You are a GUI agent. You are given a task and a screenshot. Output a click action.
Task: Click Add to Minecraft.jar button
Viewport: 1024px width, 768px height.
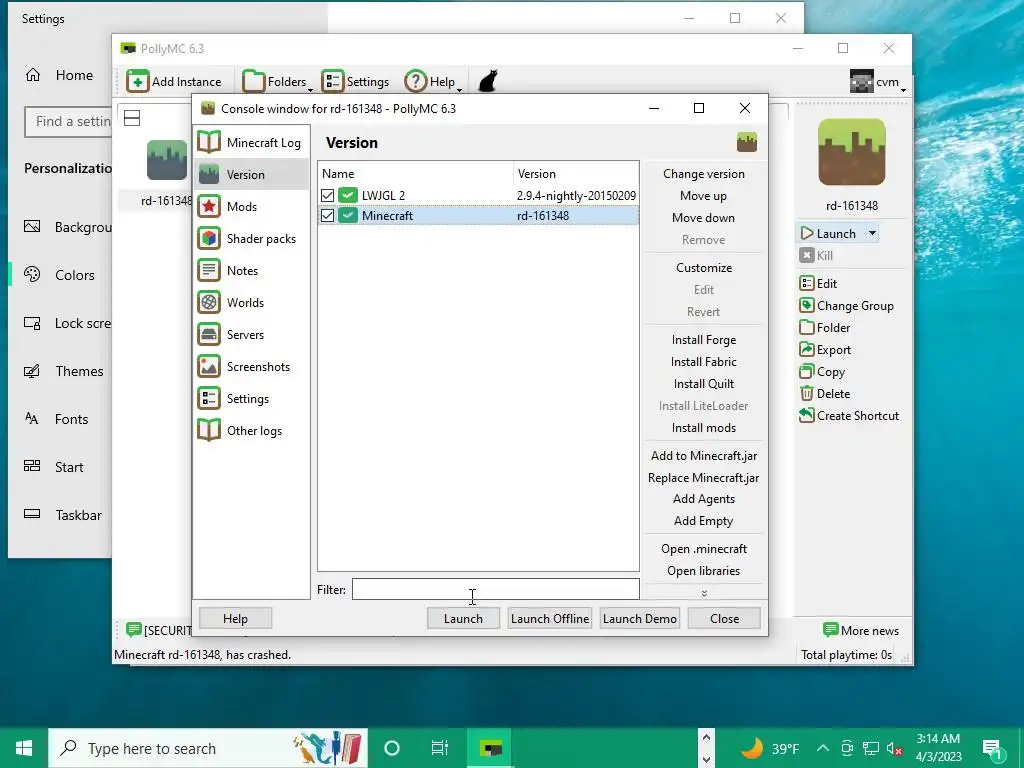(x=703, y=456)
